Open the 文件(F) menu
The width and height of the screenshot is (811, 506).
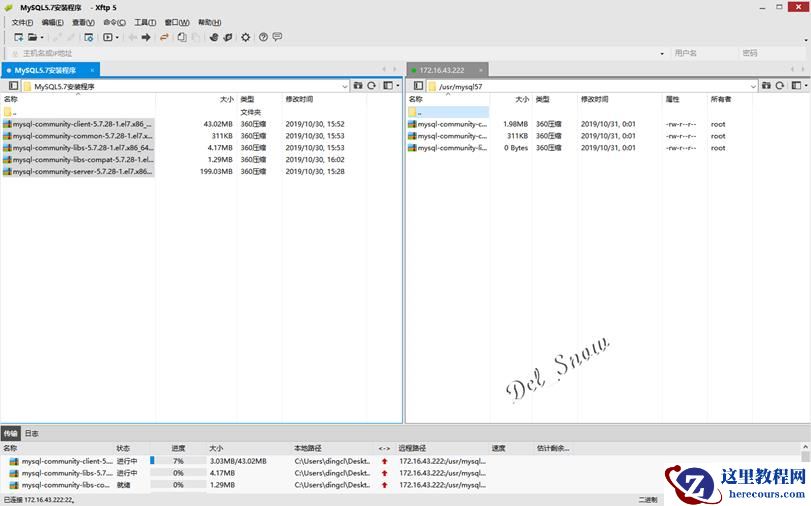(22, 22)
